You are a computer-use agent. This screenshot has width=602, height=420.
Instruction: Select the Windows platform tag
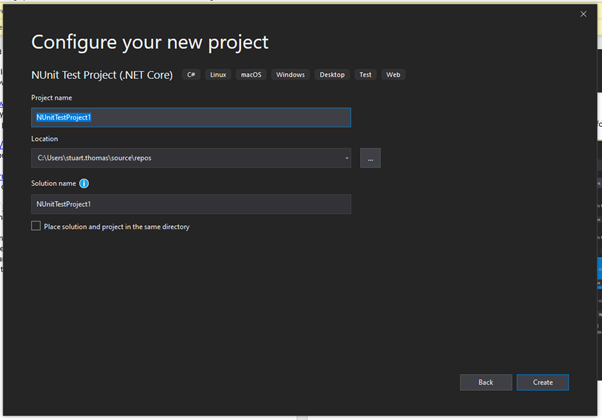290,75
